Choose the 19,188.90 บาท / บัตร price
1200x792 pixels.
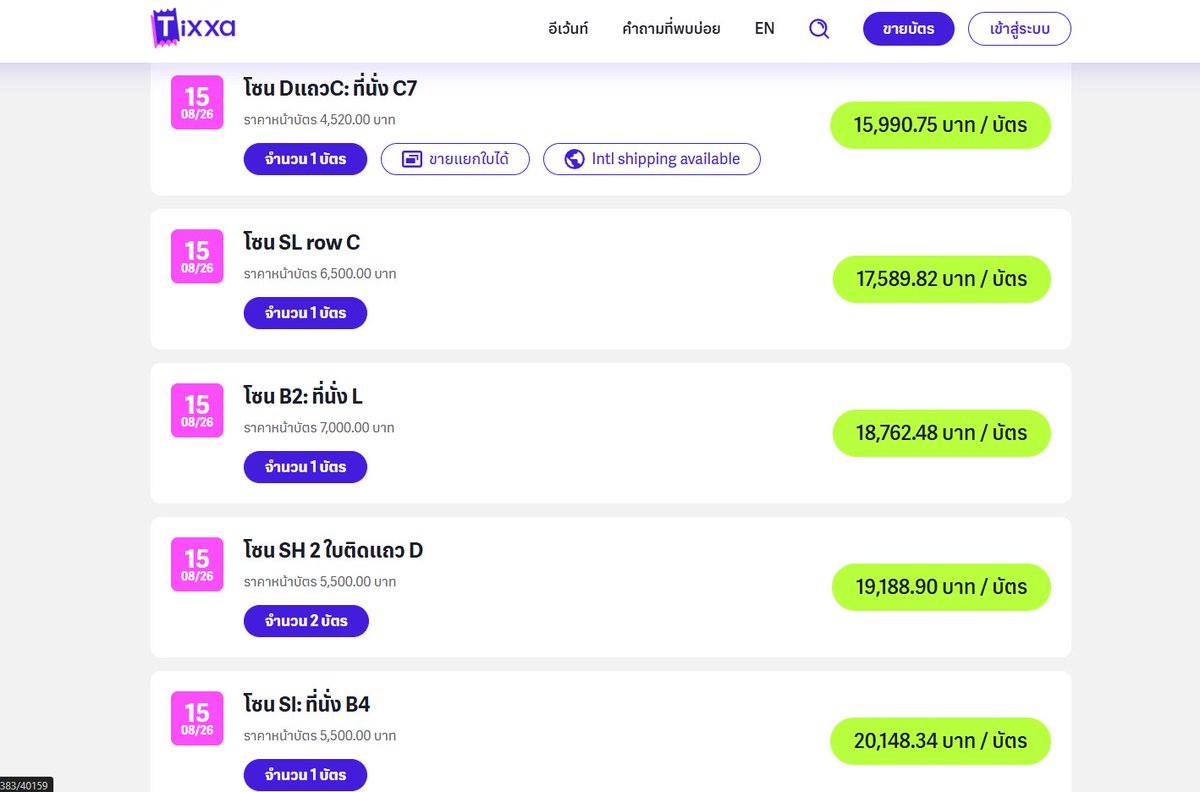(x=942, y=587)
